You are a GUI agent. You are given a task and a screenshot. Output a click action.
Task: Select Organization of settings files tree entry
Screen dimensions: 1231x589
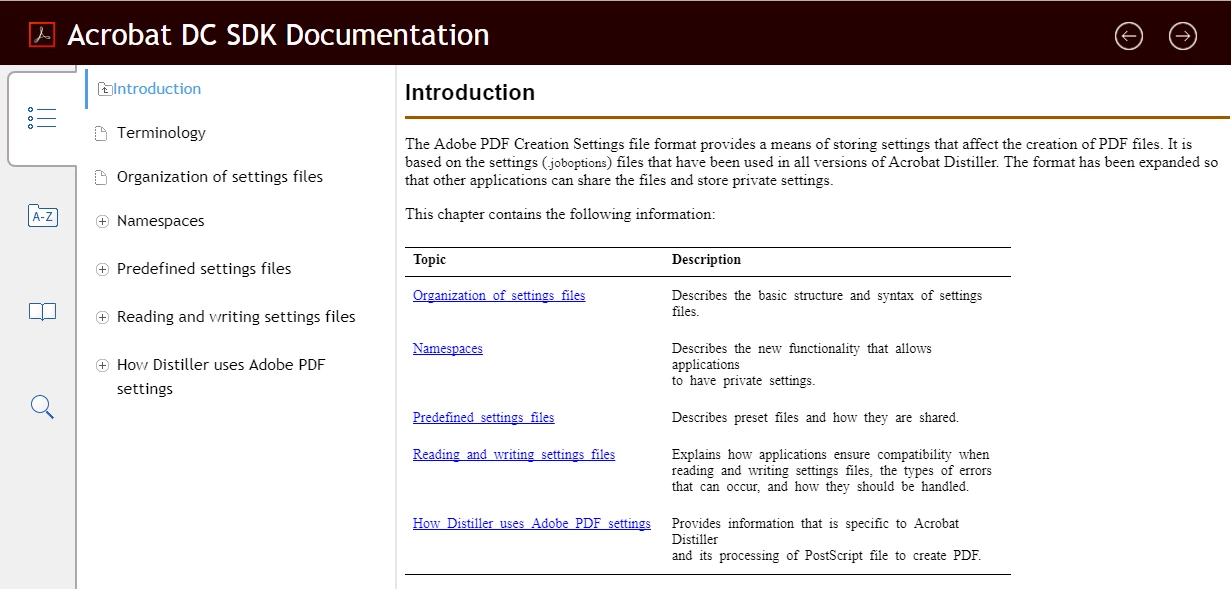(x=220, y=177)
